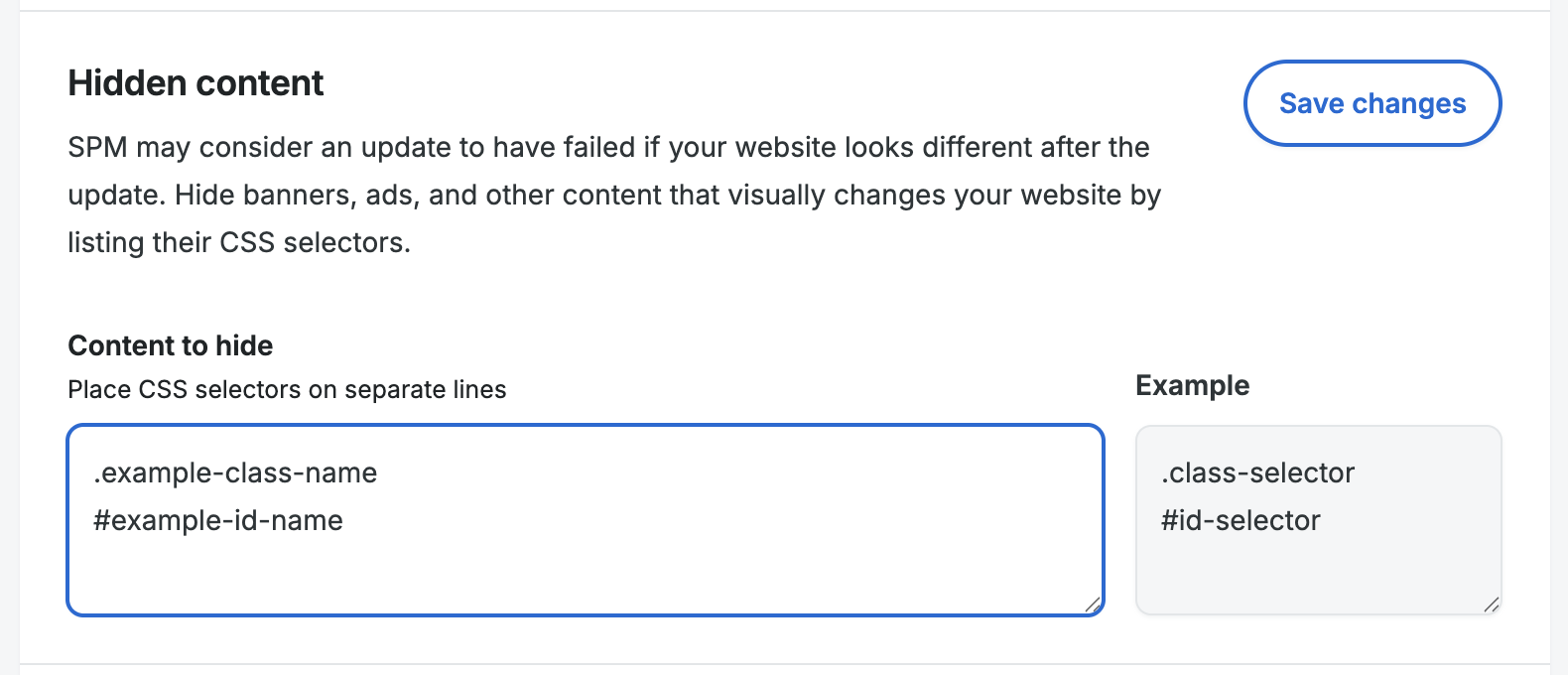Click the resize grip on the Example box
The height and width of the screenshot is (675, 1568).
tap(1491, 604)
